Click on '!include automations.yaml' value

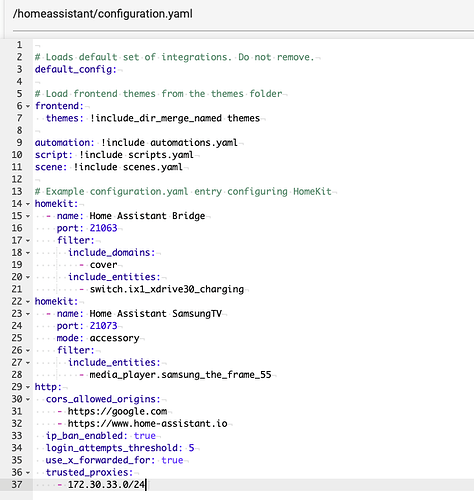coord(169,143)
